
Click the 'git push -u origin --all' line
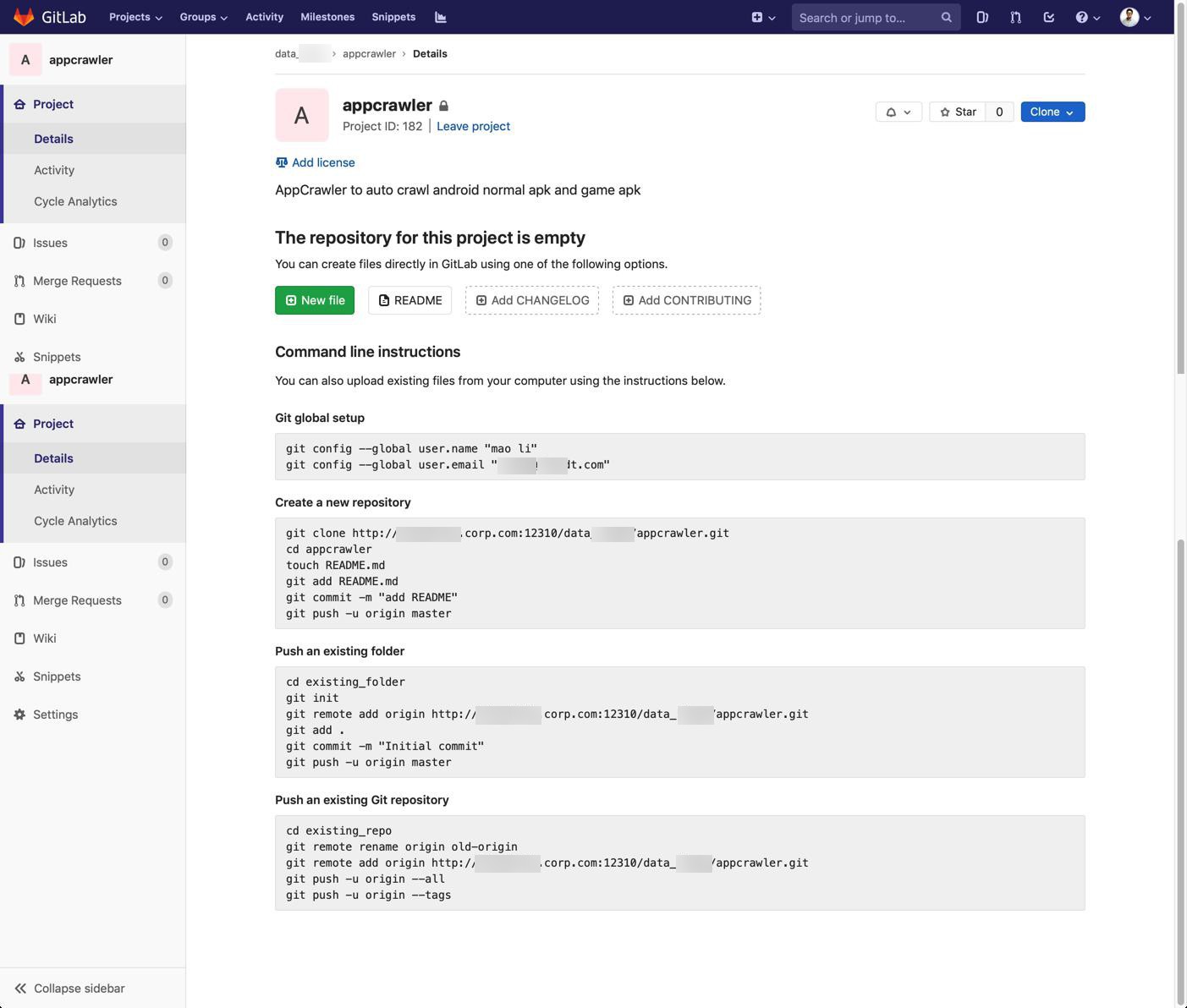365,879
